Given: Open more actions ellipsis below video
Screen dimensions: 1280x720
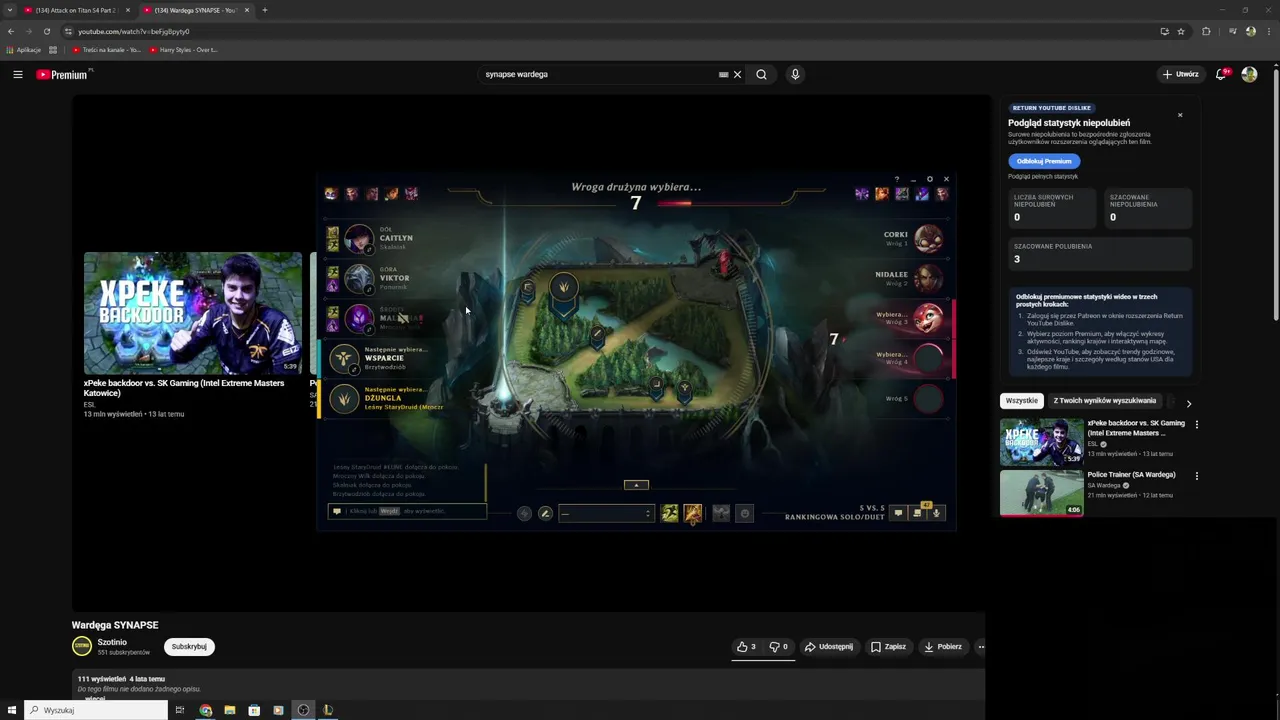Looking at the screenshot, I should tap(981, 647).
